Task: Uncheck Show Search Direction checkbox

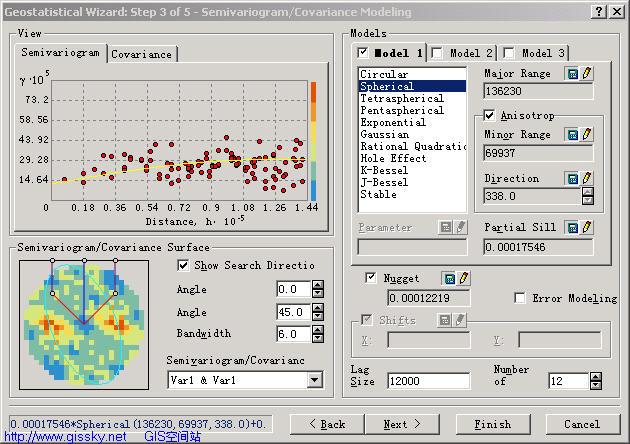Action: coord(183,265)
